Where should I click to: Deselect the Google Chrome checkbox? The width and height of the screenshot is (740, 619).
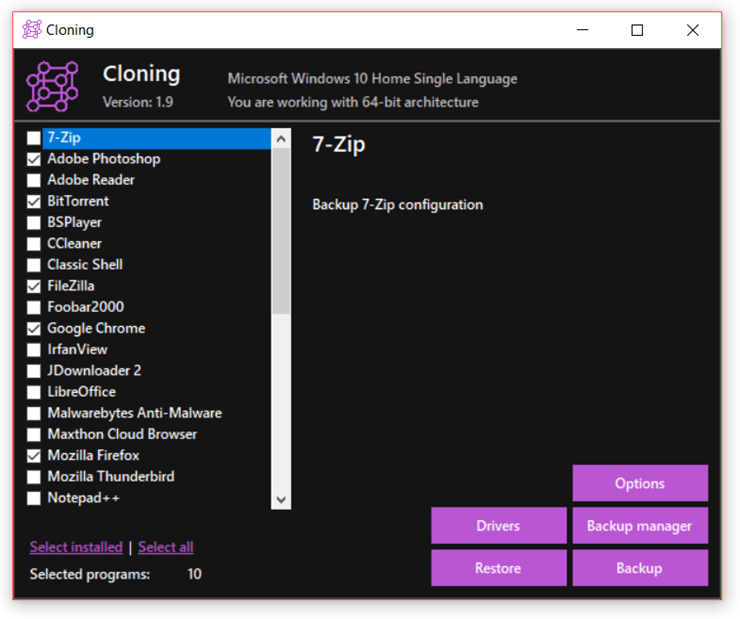tap(34, 329)
